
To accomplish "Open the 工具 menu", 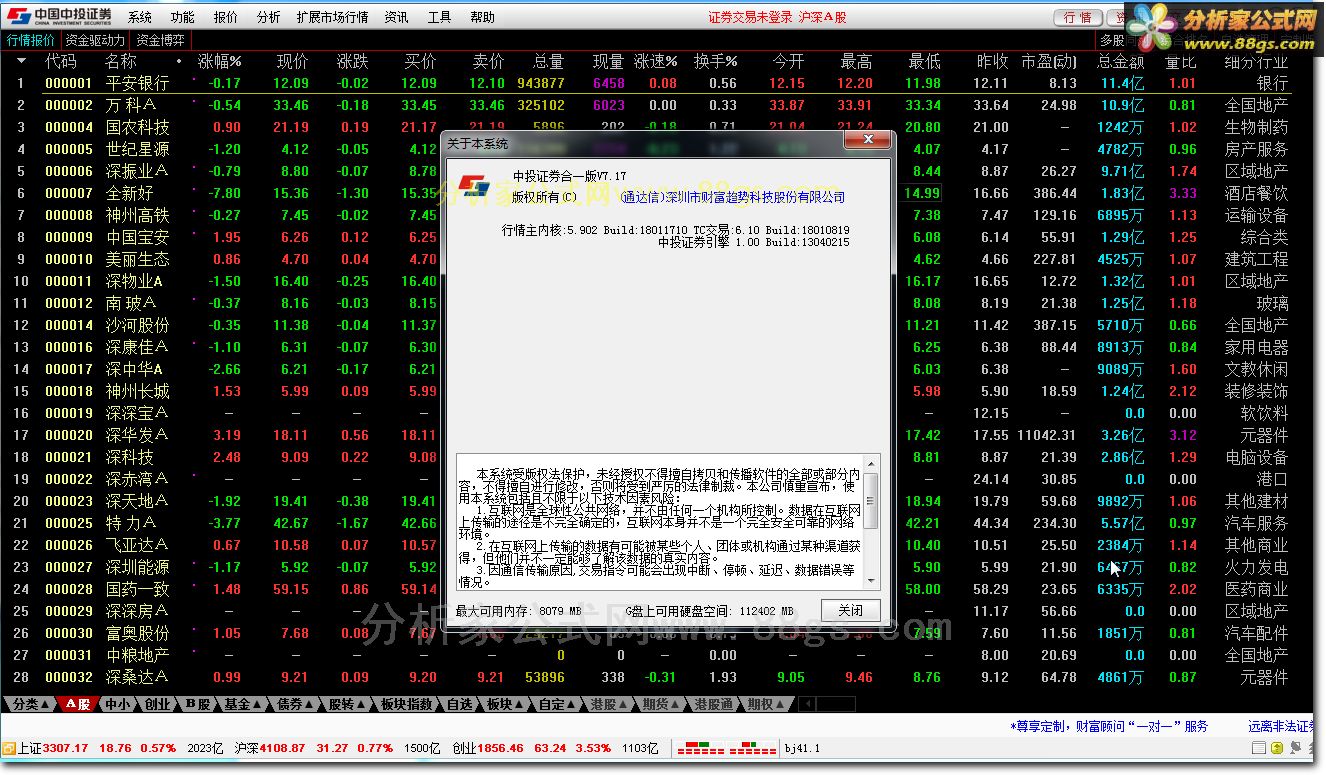I will click(439, 17).
